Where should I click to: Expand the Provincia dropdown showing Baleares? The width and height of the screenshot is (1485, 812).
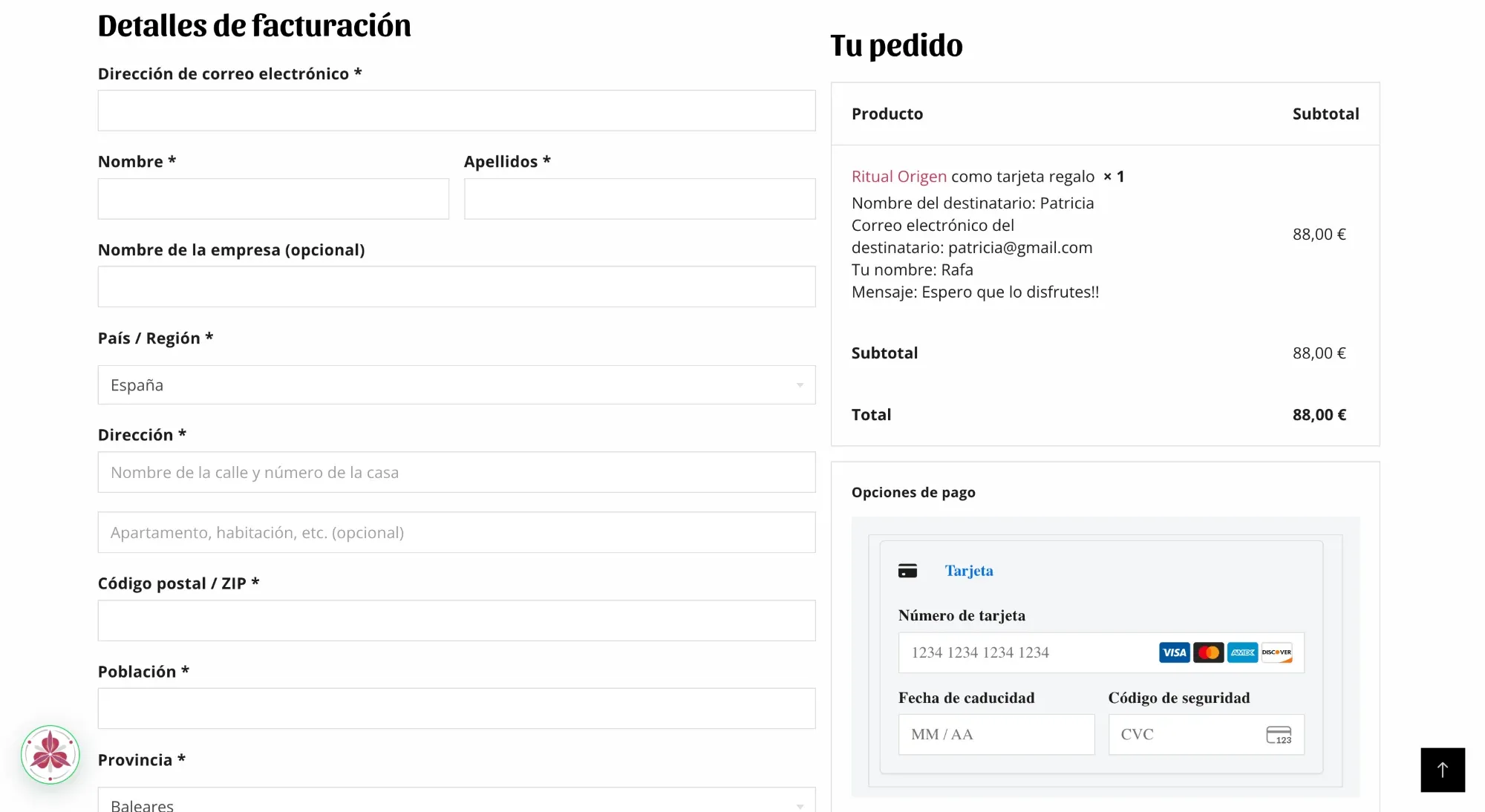[x=457, y=800]
